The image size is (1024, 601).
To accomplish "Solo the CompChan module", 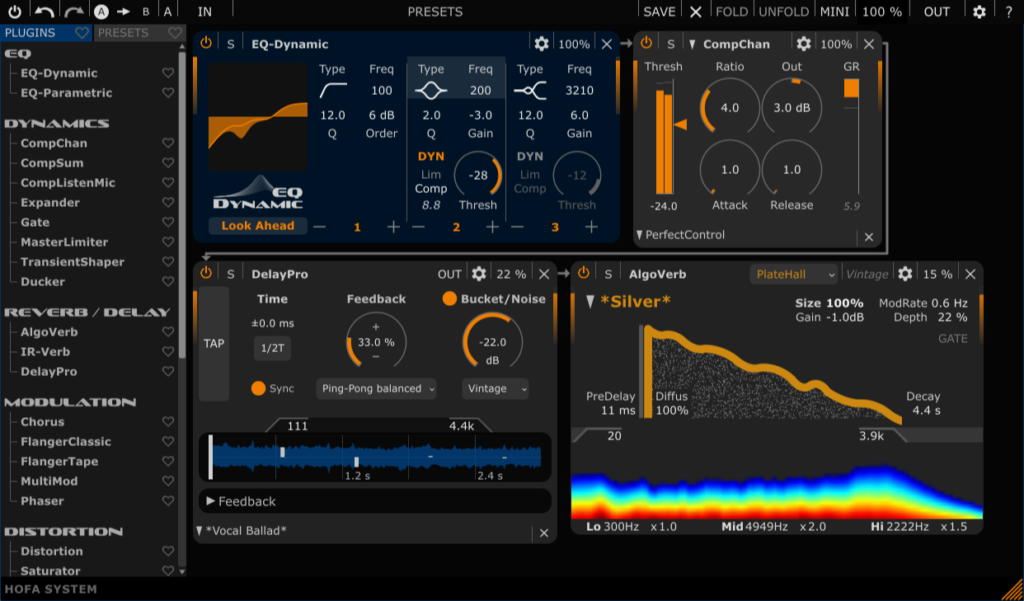I will (x=671, y=44).
